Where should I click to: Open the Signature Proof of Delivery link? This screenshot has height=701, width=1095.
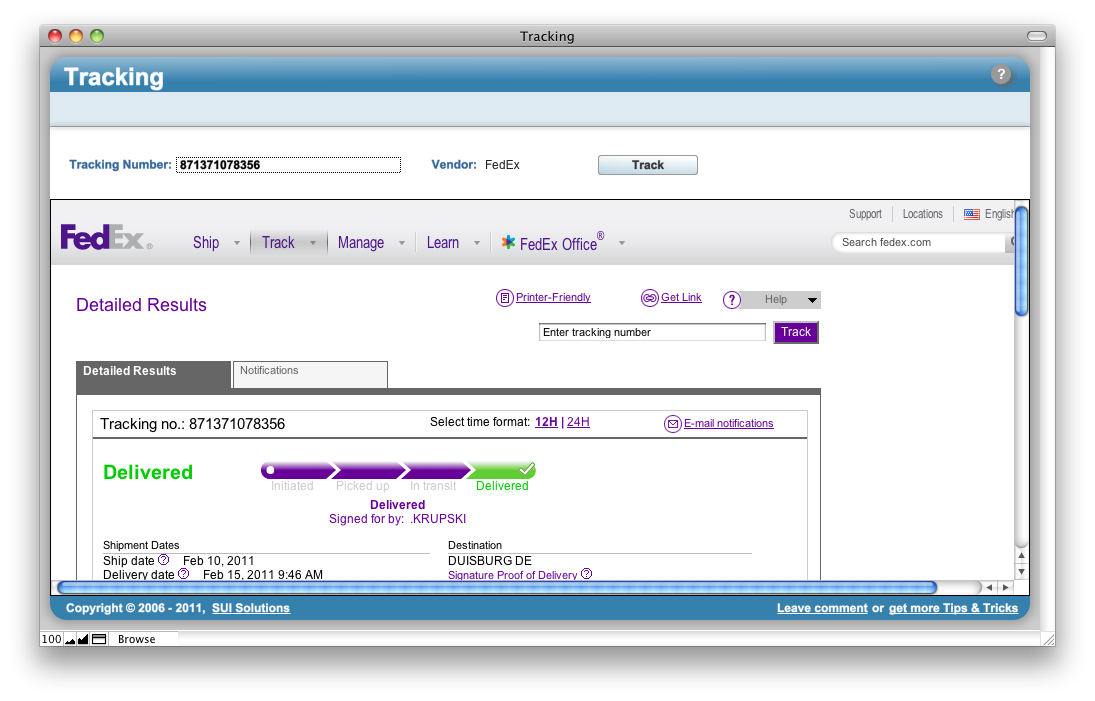click(x=513, y=575)
